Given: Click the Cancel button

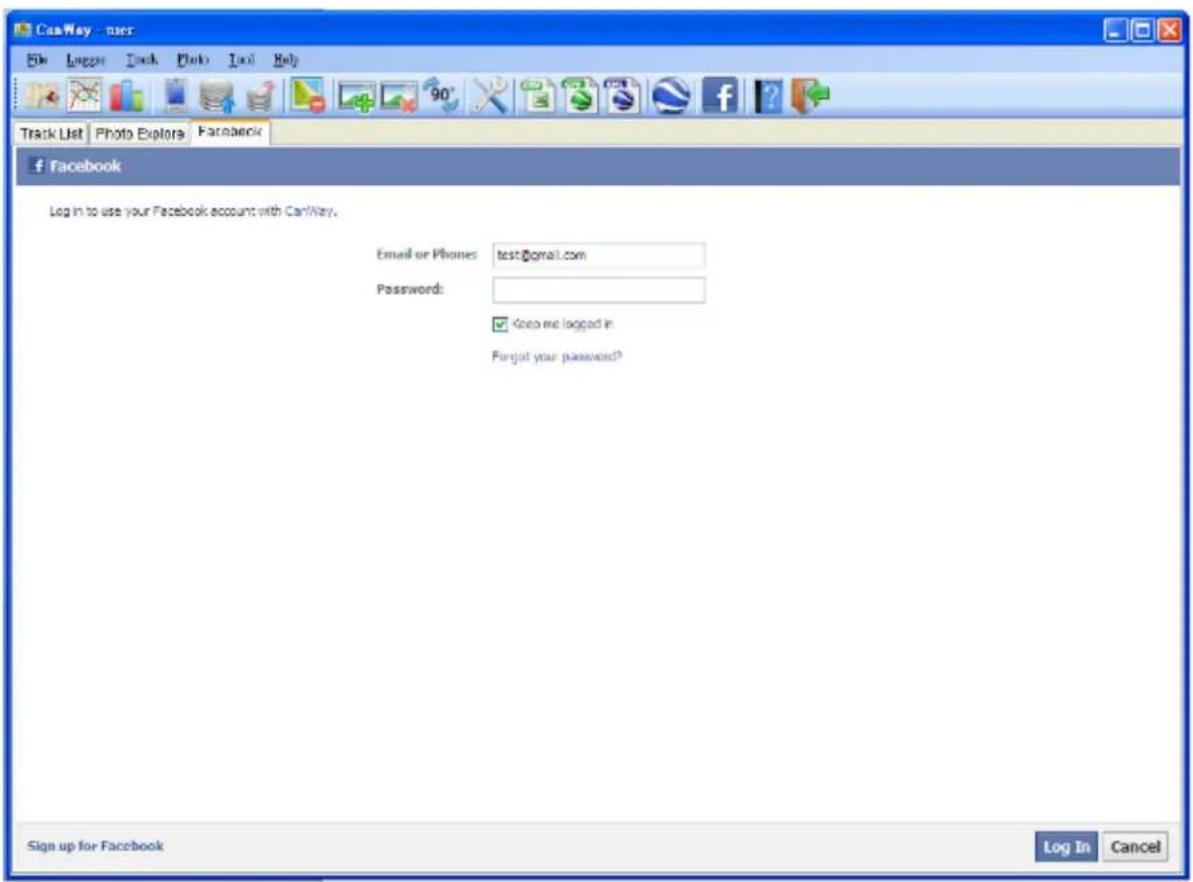Looking at the screenshot, I should pos(1134,846).
